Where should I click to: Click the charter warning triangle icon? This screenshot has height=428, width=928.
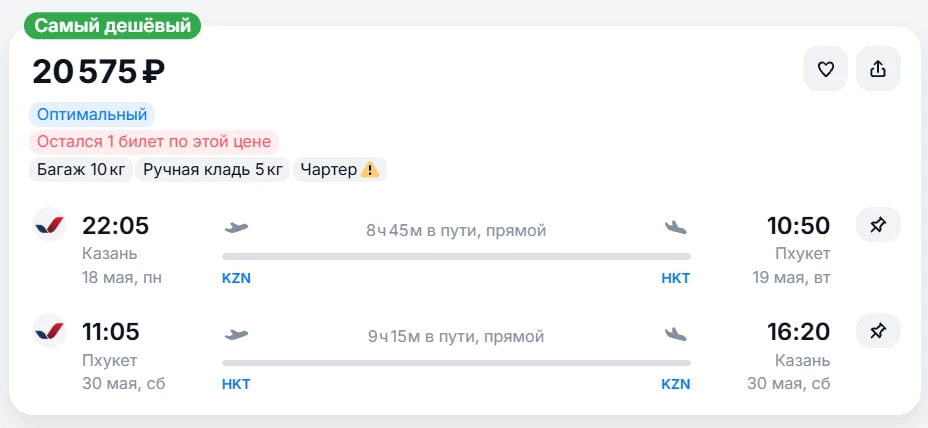pos(369,170)
